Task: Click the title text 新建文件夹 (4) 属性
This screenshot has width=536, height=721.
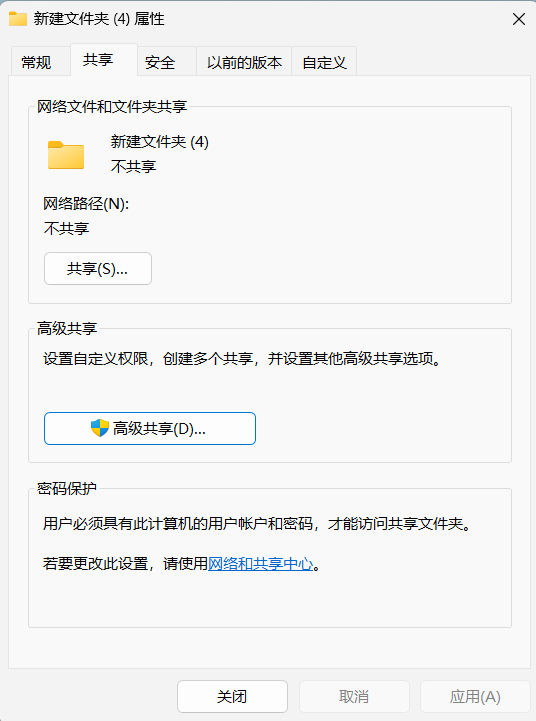Action: [99, 19]
